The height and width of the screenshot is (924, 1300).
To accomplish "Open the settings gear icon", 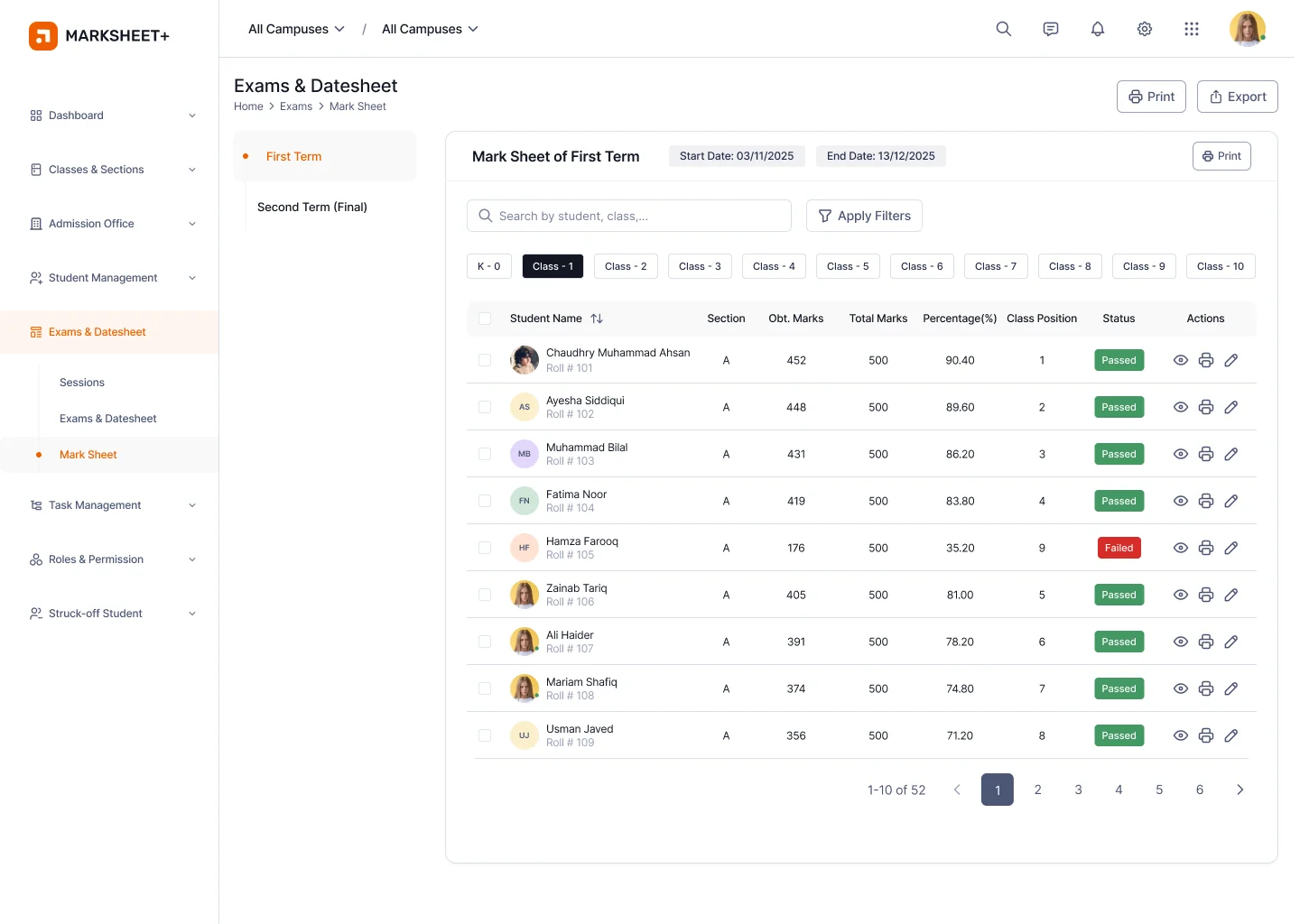I will coord(1144,29).
